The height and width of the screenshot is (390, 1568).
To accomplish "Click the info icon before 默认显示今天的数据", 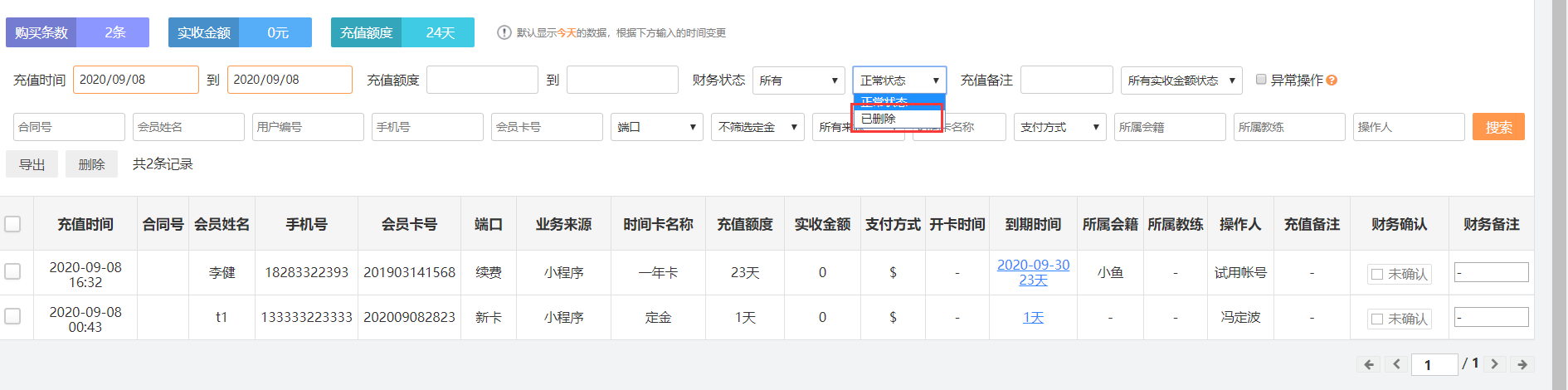I will pyautogui.click(x=504, y=32).
